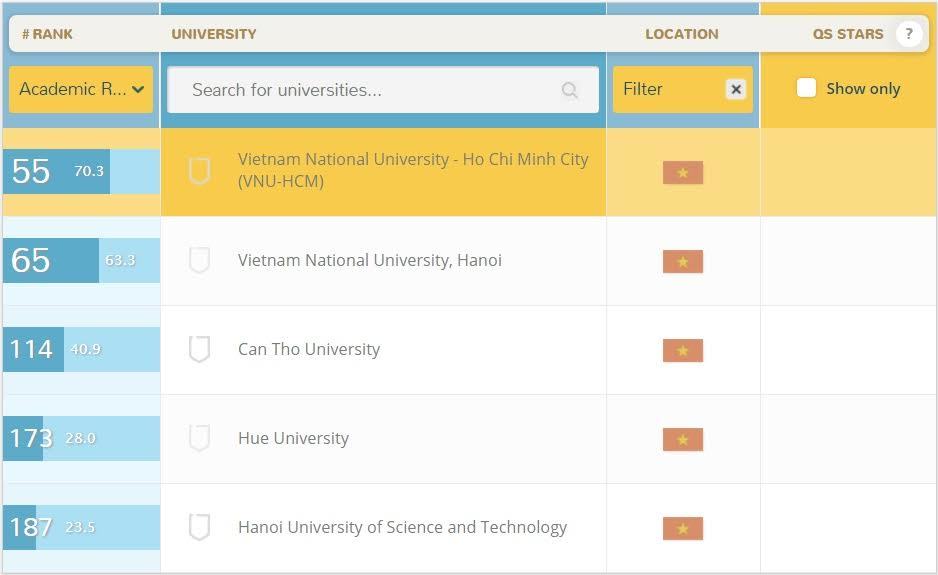Click the UNIVERSITY column header

click(214, 34)
